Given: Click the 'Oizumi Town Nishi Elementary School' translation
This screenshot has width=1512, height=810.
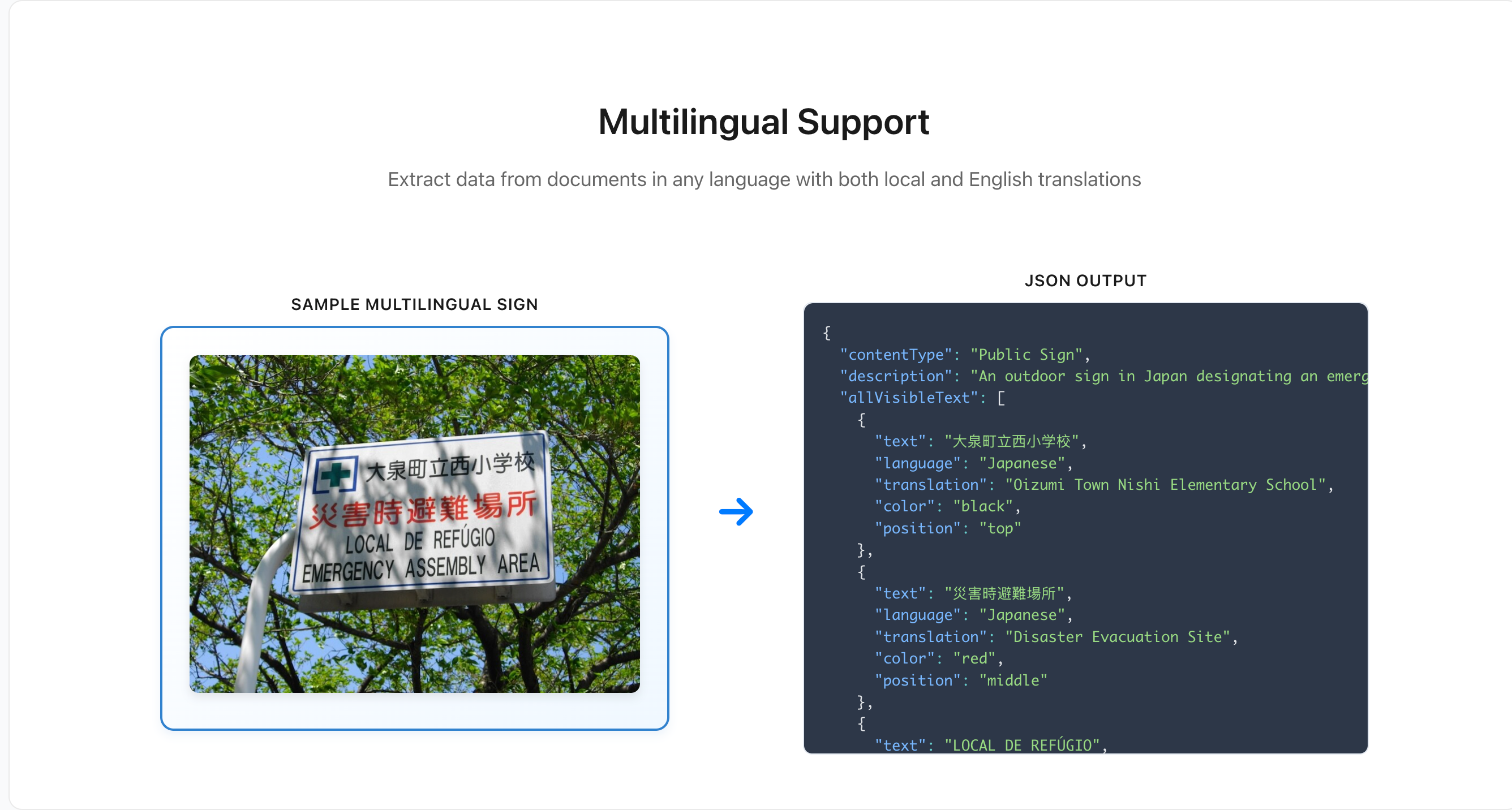Looking at the screenshot, I should click(1165, 485).
